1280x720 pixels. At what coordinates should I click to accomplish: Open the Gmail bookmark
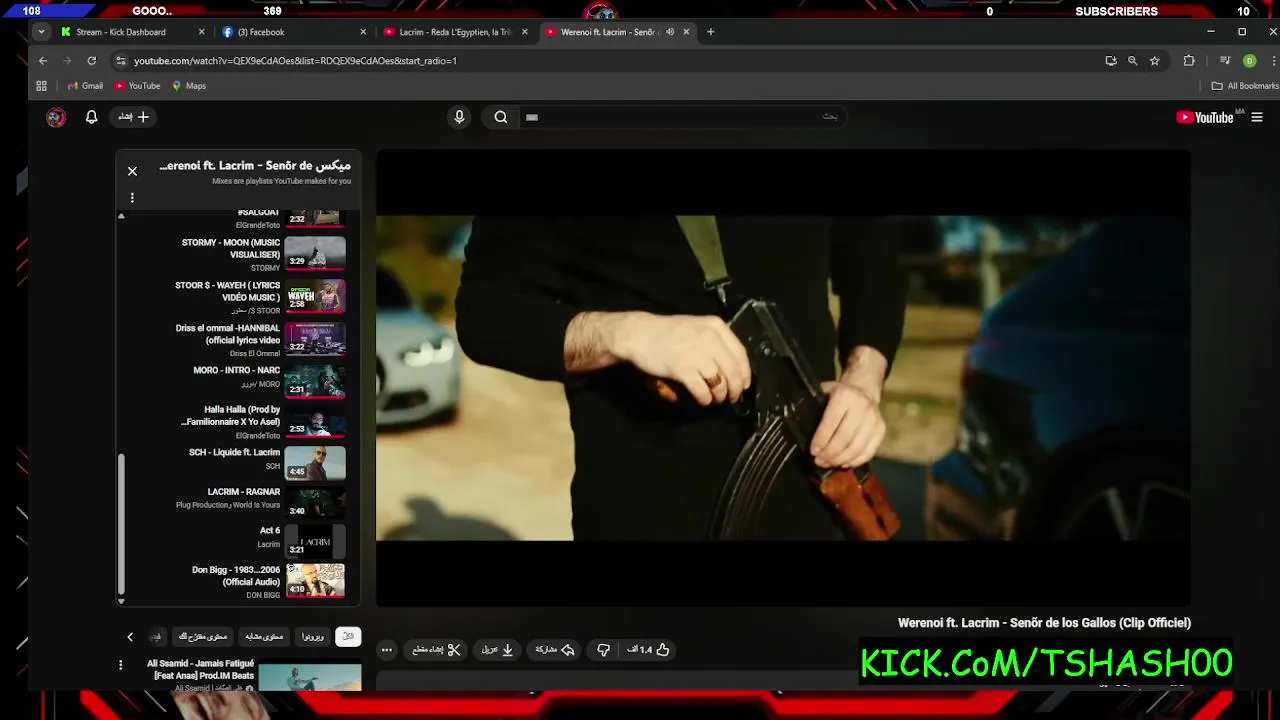tap(85, 86)
